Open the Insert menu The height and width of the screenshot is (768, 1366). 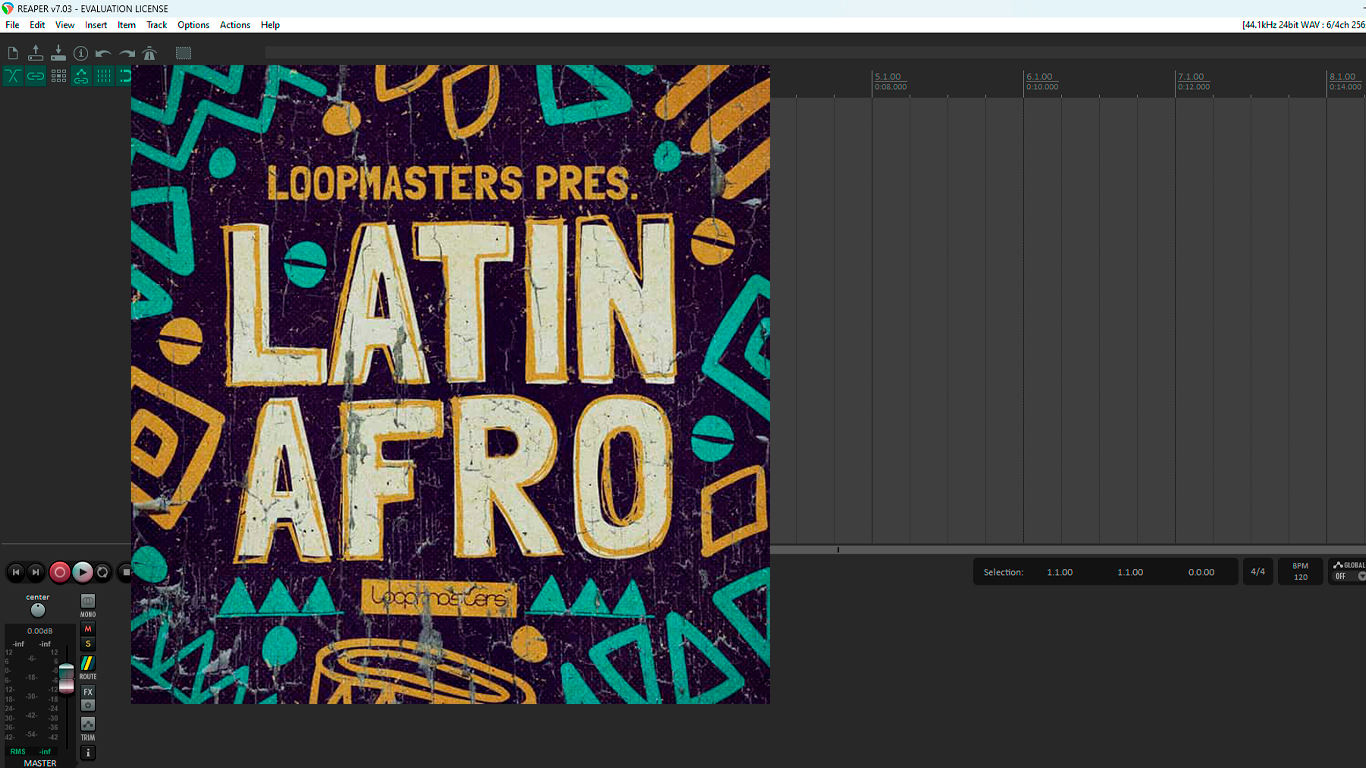point(96,25)
